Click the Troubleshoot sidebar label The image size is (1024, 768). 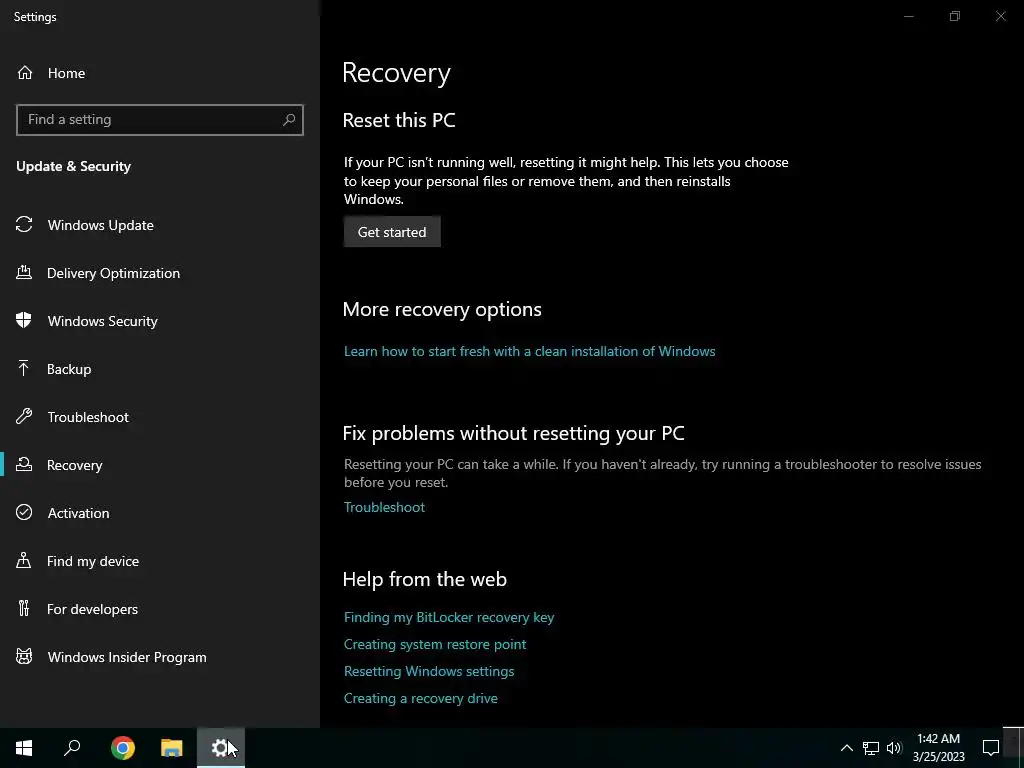click(x=88, y=417)
